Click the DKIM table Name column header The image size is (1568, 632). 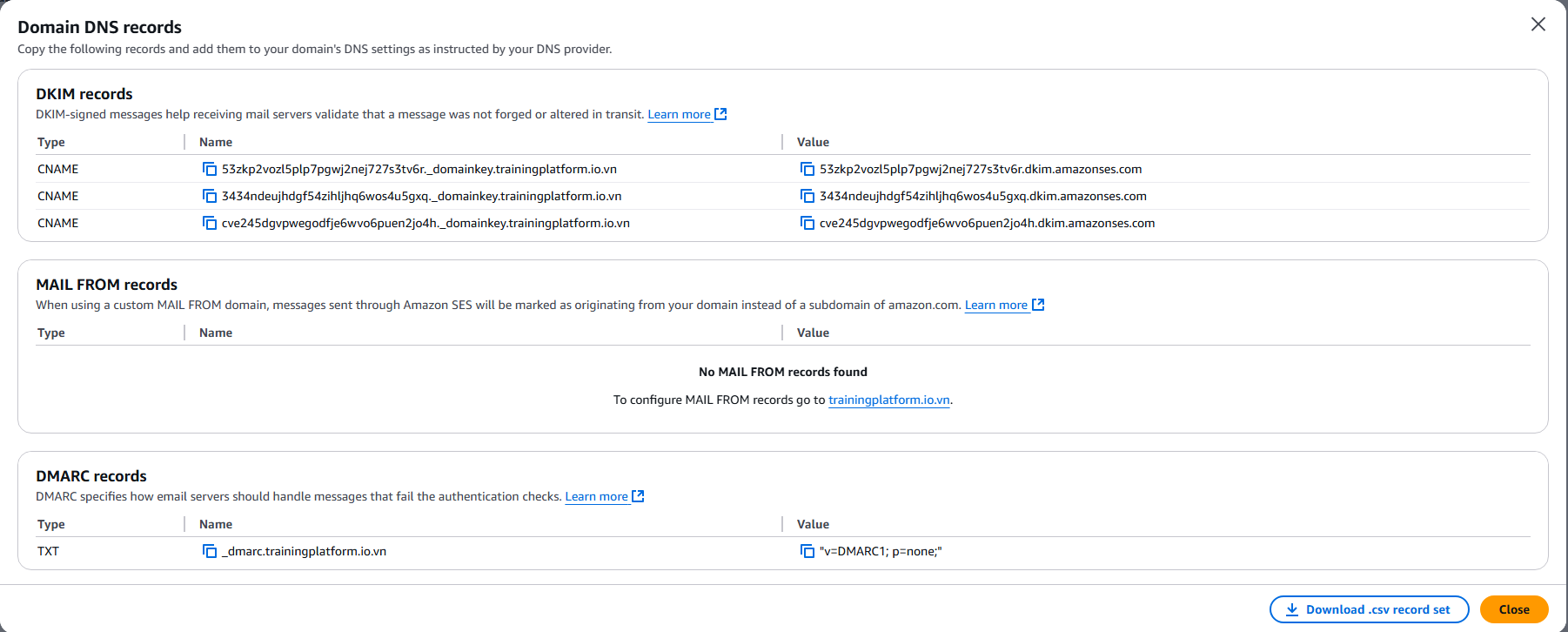(216, 142)
